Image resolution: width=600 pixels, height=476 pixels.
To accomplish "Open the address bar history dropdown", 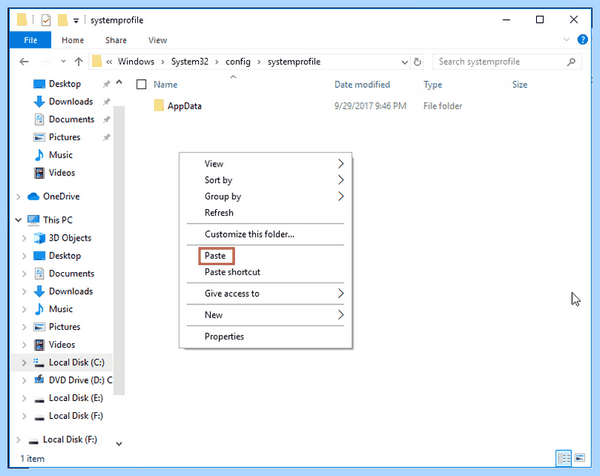I will point(404,62).
